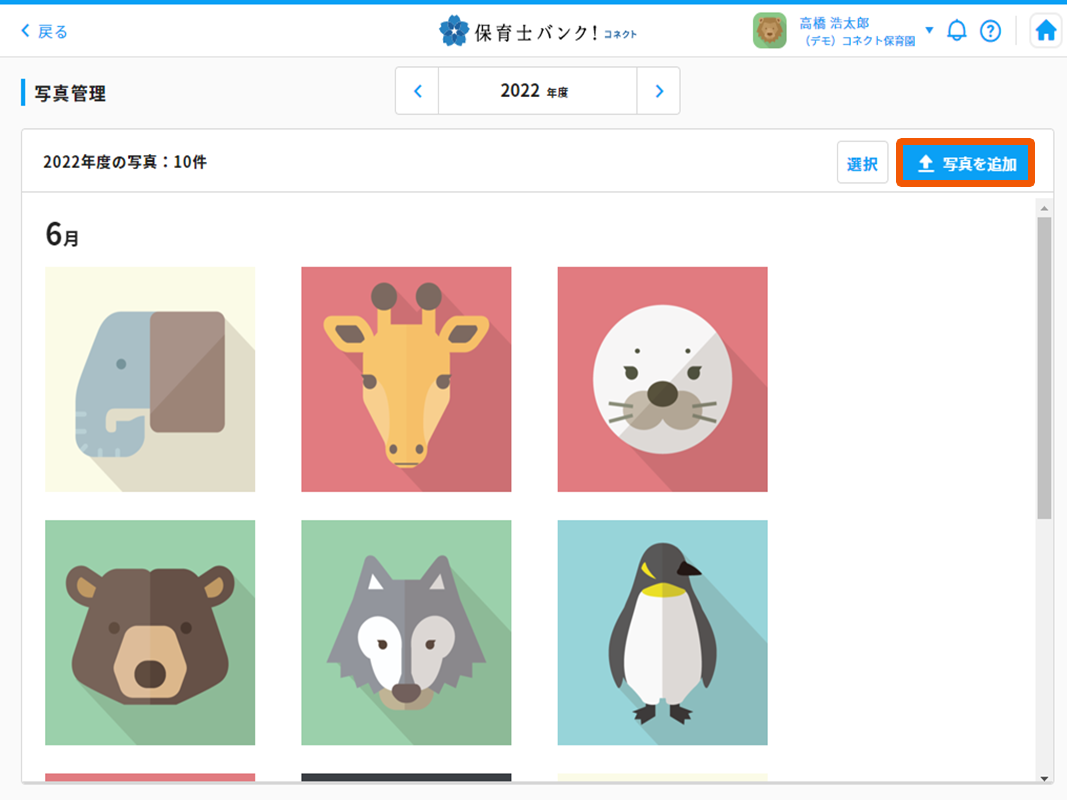The width and height of the screenshot is (1067, 800).
Task: Click the 写真を追加 upload button
Action: click(966, 164)
